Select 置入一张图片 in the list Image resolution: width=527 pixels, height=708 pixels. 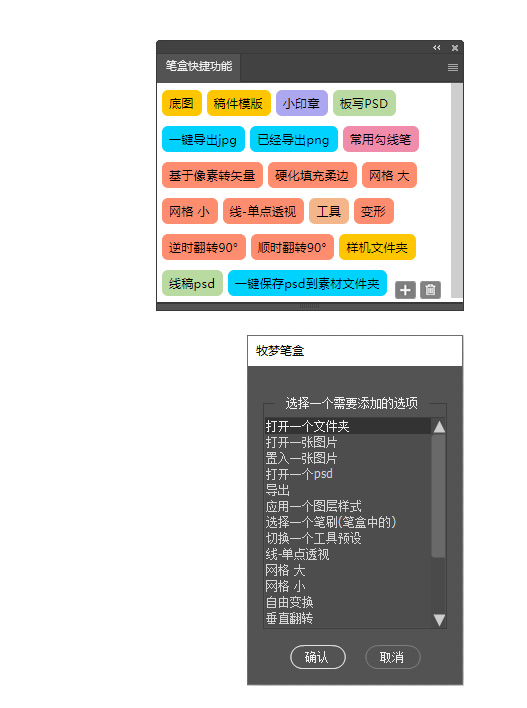click(x=348, y=458)
